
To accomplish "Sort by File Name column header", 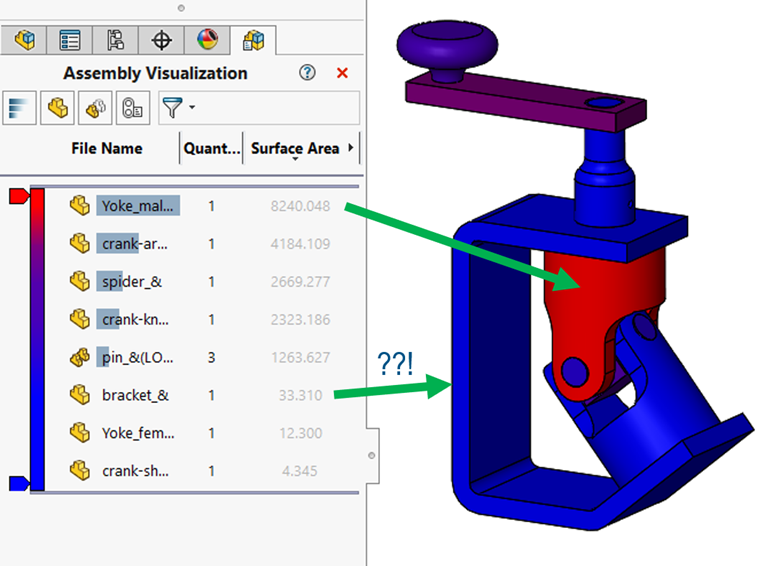I will (106, 148).
